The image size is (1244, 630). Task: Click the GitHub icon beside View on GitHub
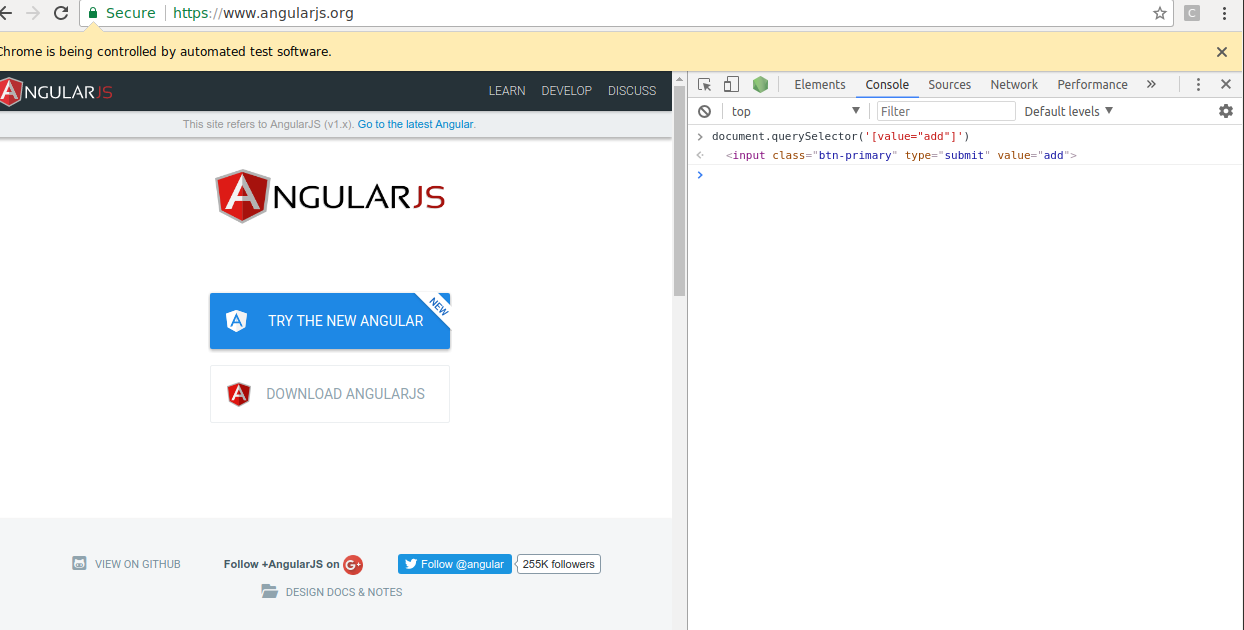pos(80,564)
